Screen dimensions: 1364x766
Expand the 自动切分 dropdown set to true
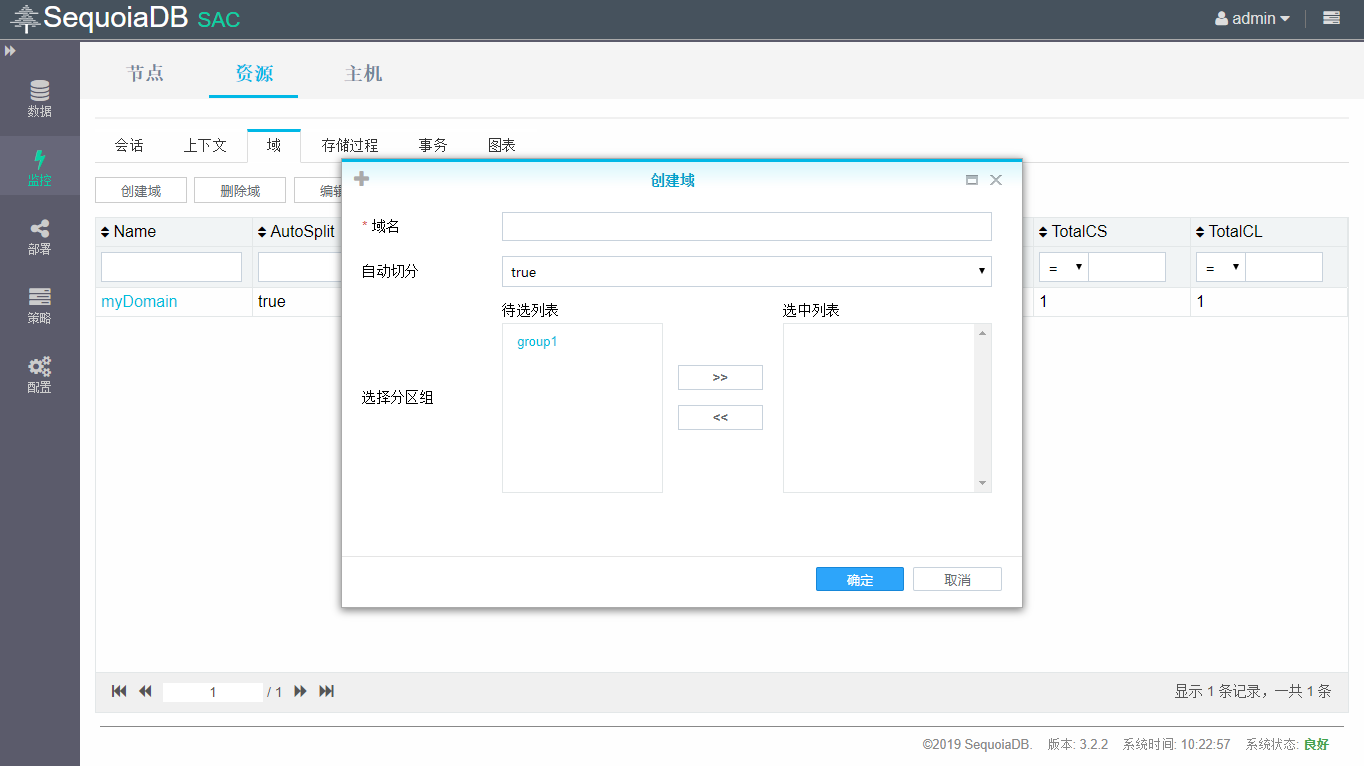click(746, 272)
